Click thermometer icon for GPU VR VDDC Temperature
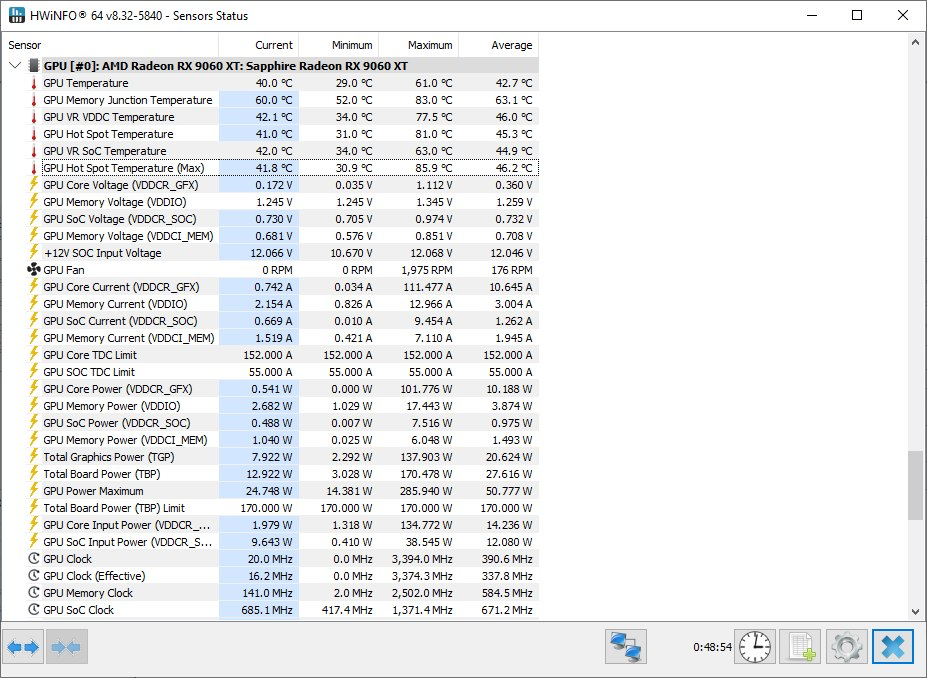927x678 pixels. (x=34, y=117)
